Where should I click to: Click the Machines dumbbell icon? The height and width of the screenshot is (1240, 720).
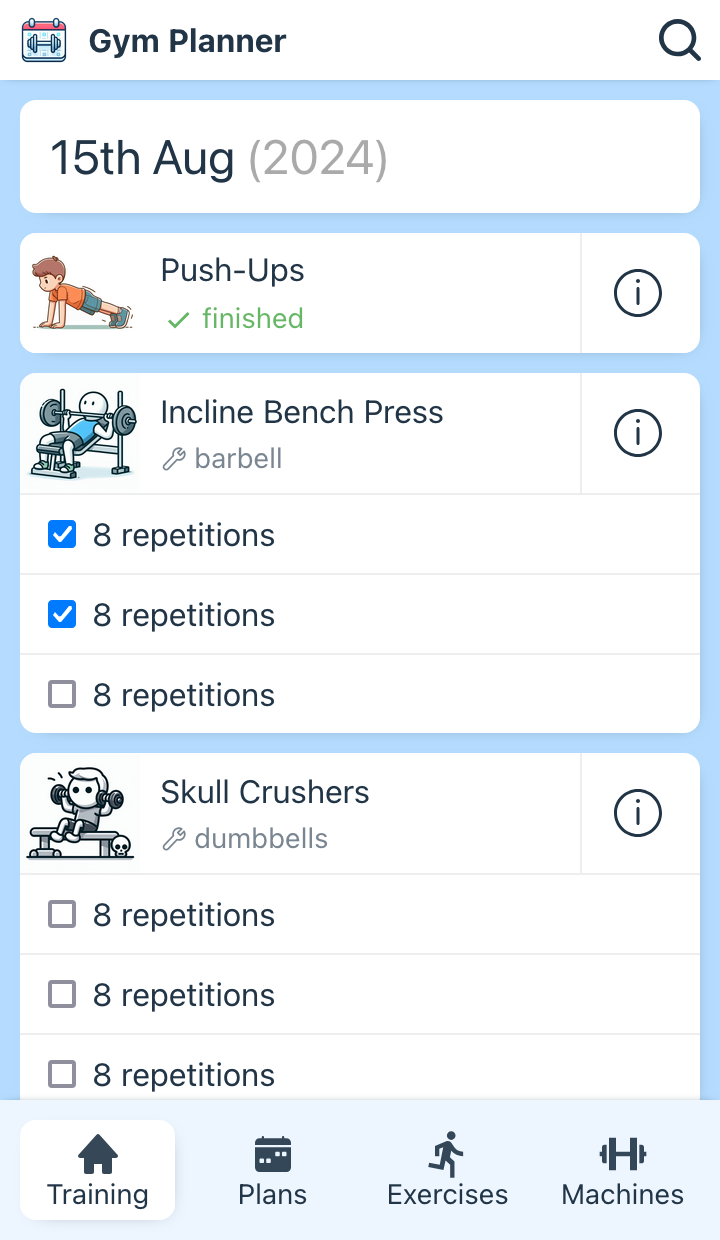622,1155
